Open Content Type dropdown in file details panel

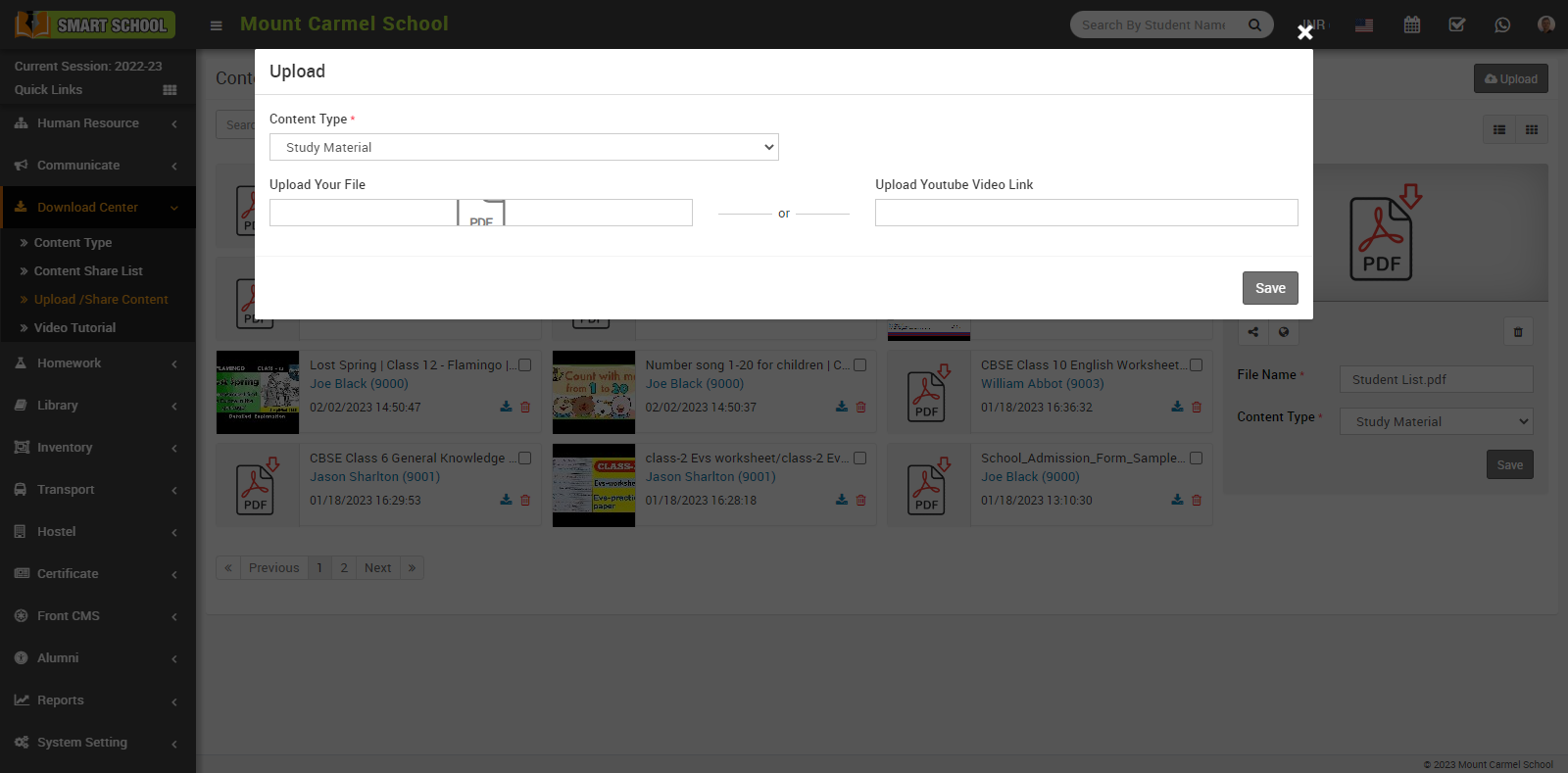point(1436,421)
